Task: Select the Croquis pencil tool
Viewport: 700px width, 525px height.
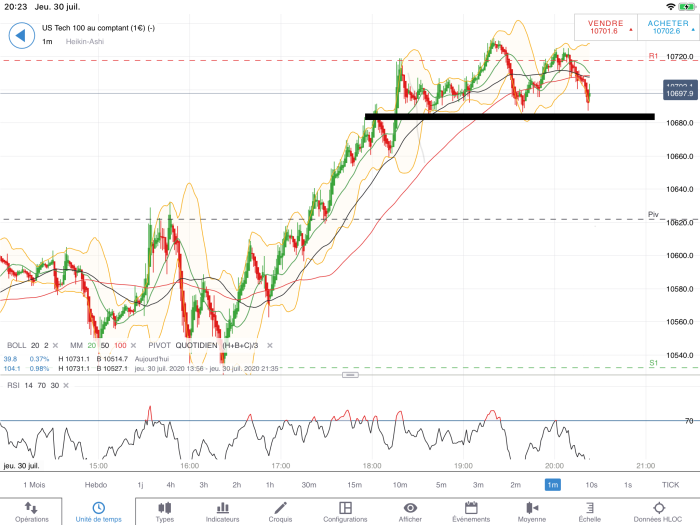Action: click(x=280, y=508)
